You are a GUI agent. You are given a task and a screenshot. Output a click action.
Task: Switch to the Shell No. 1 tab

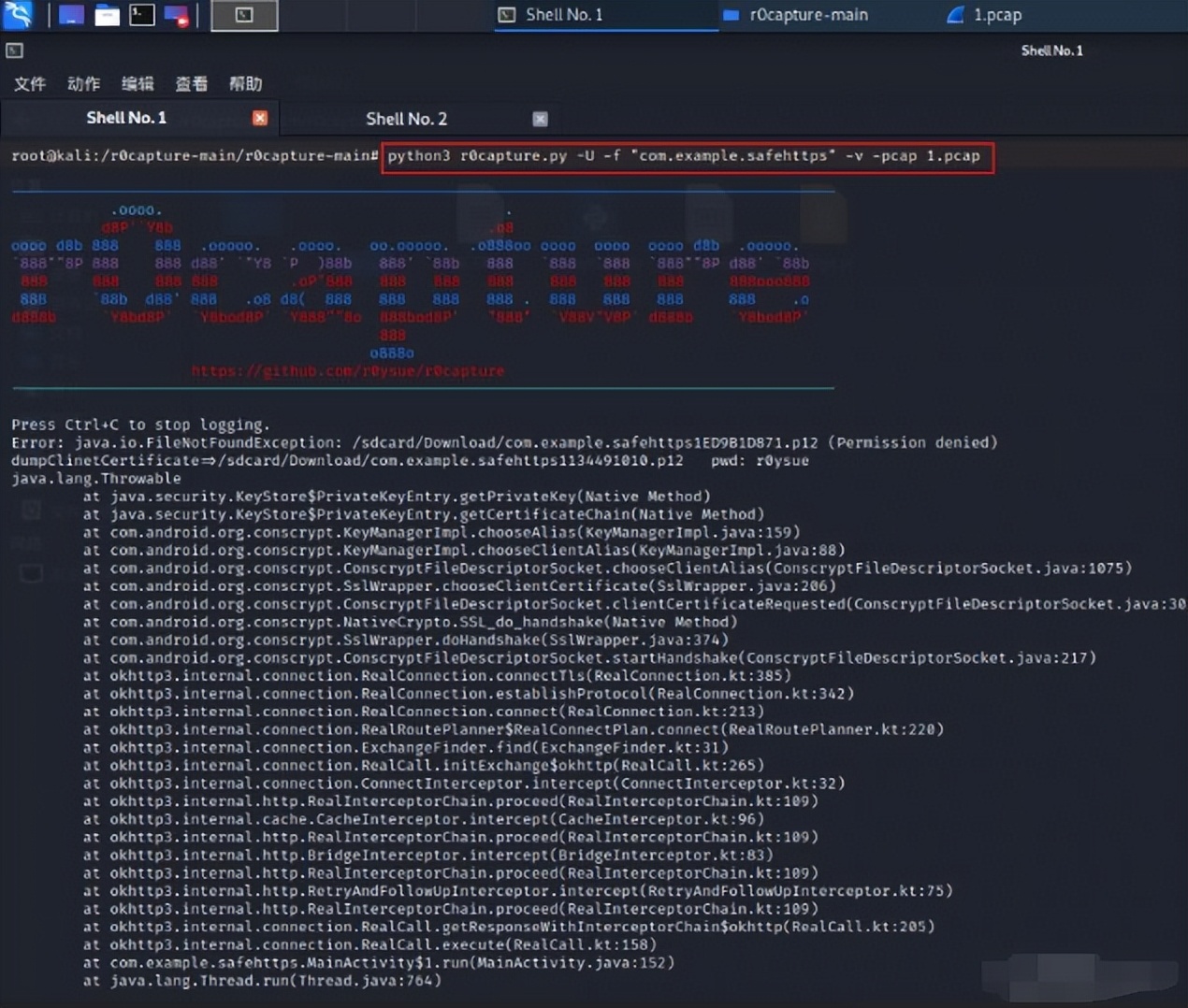(126, 118)
